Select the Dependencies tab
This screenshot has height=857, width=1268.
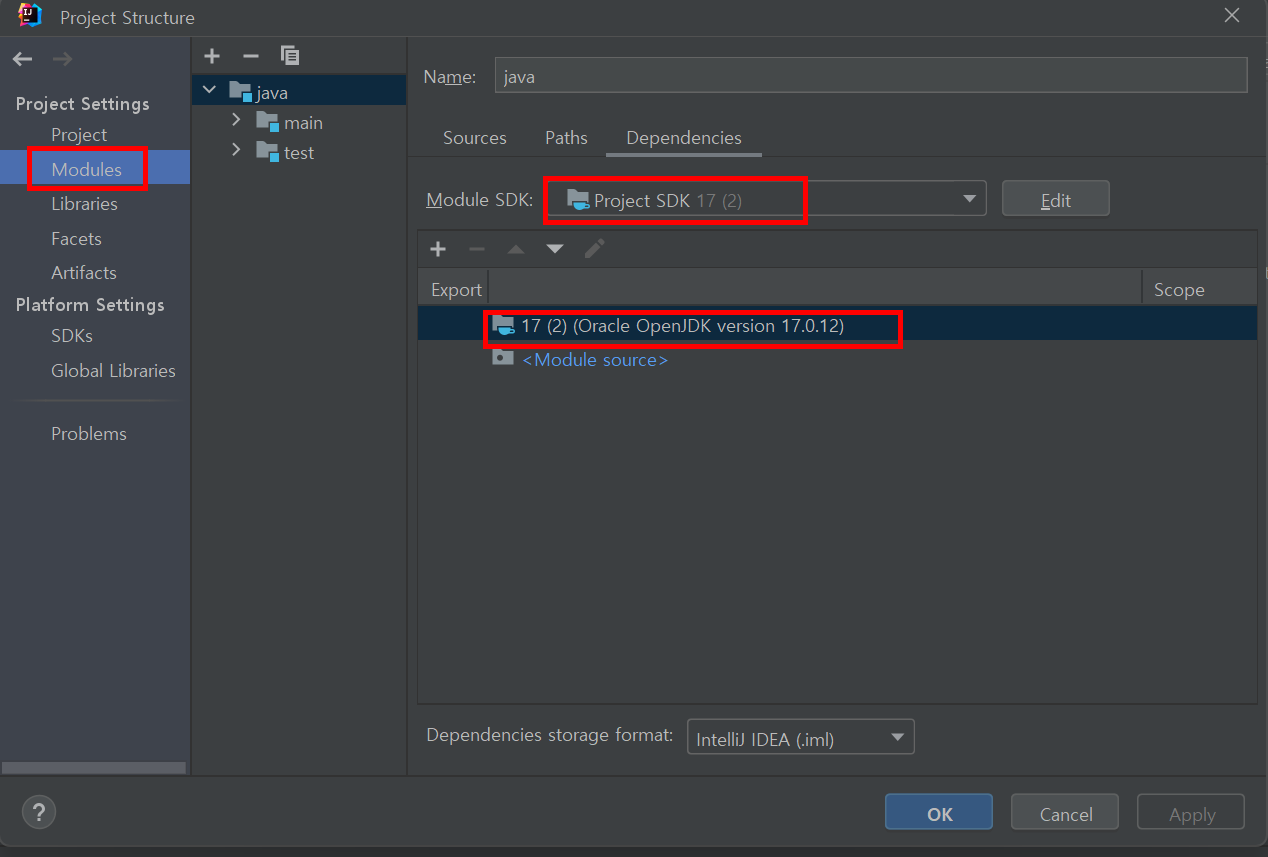pyautogui.click(x=684, y=138)
